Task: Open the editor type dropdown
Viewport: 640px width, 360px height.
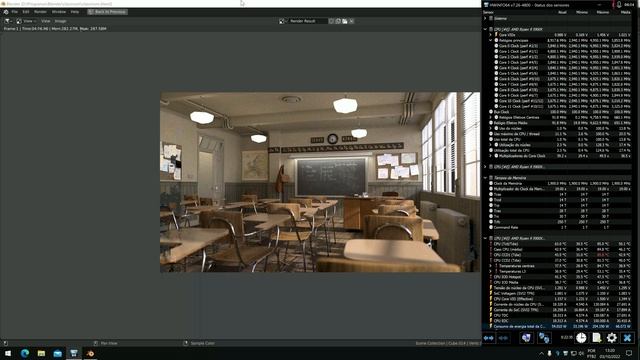Action: click(x=8, y=21)
